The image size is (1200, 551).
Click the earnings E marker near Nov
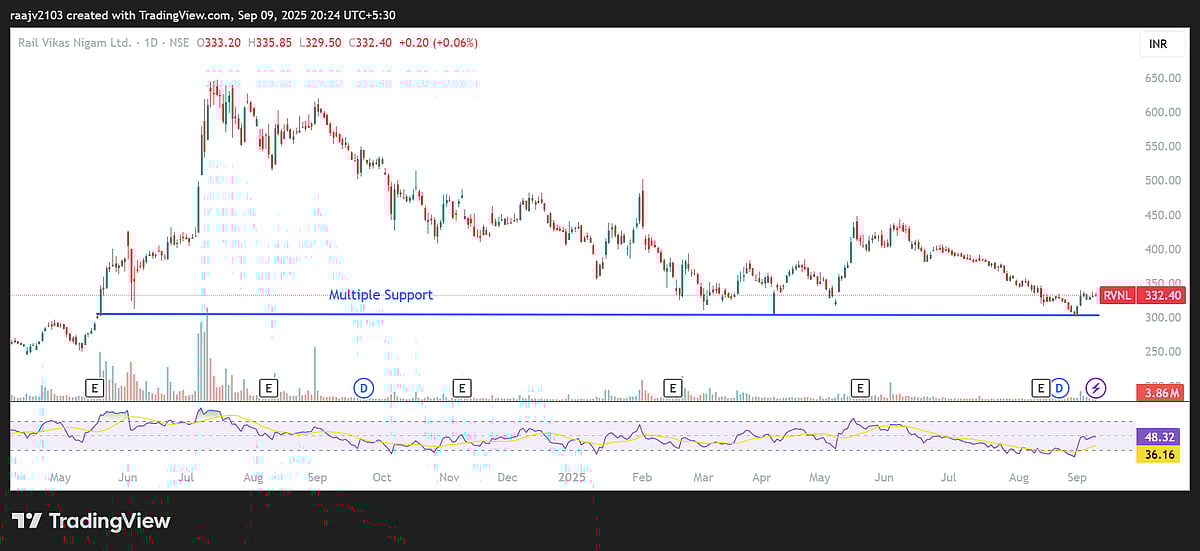coord(461,386)
